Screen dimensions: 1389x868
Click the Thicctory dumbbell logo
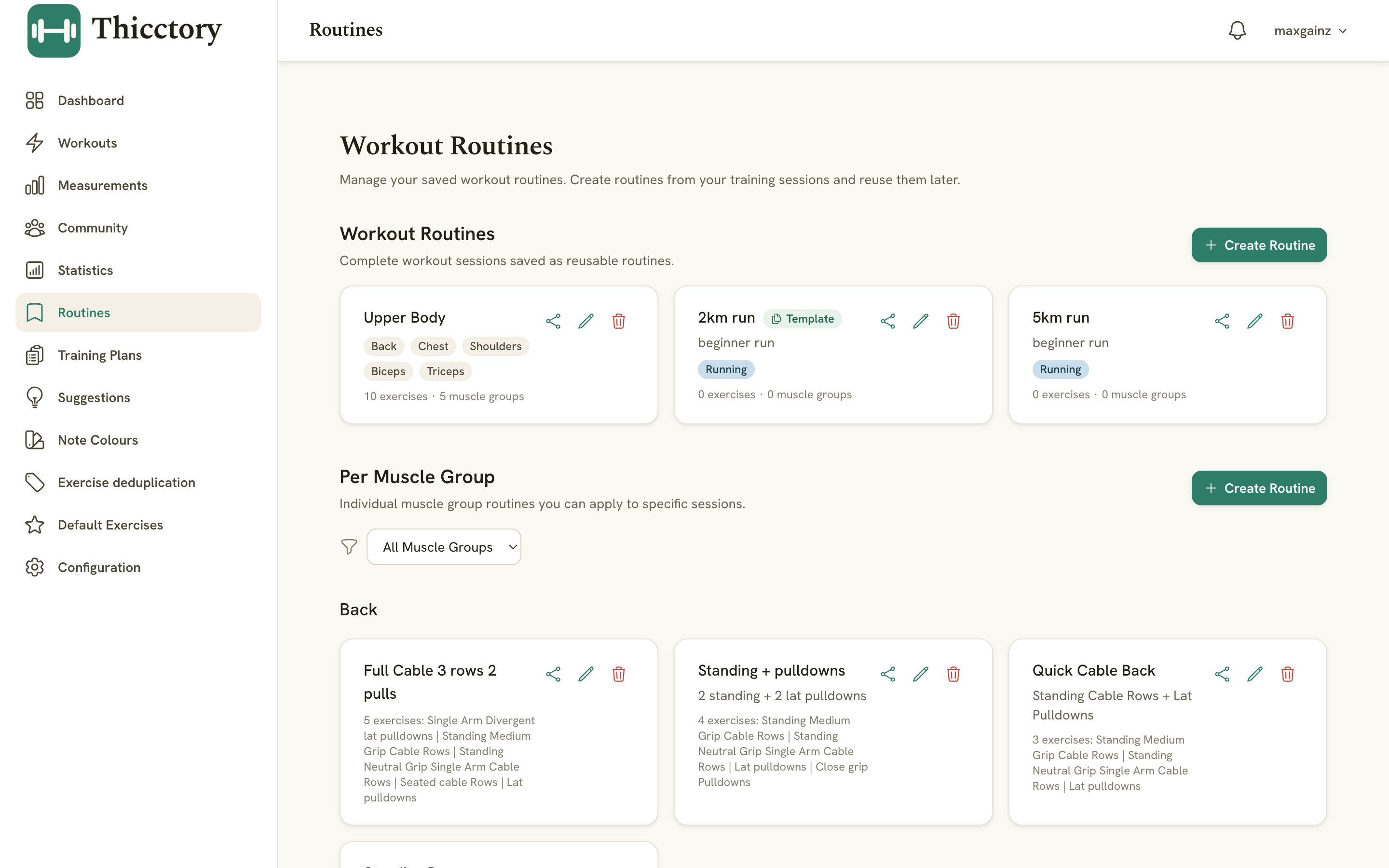tap(54, 30)
